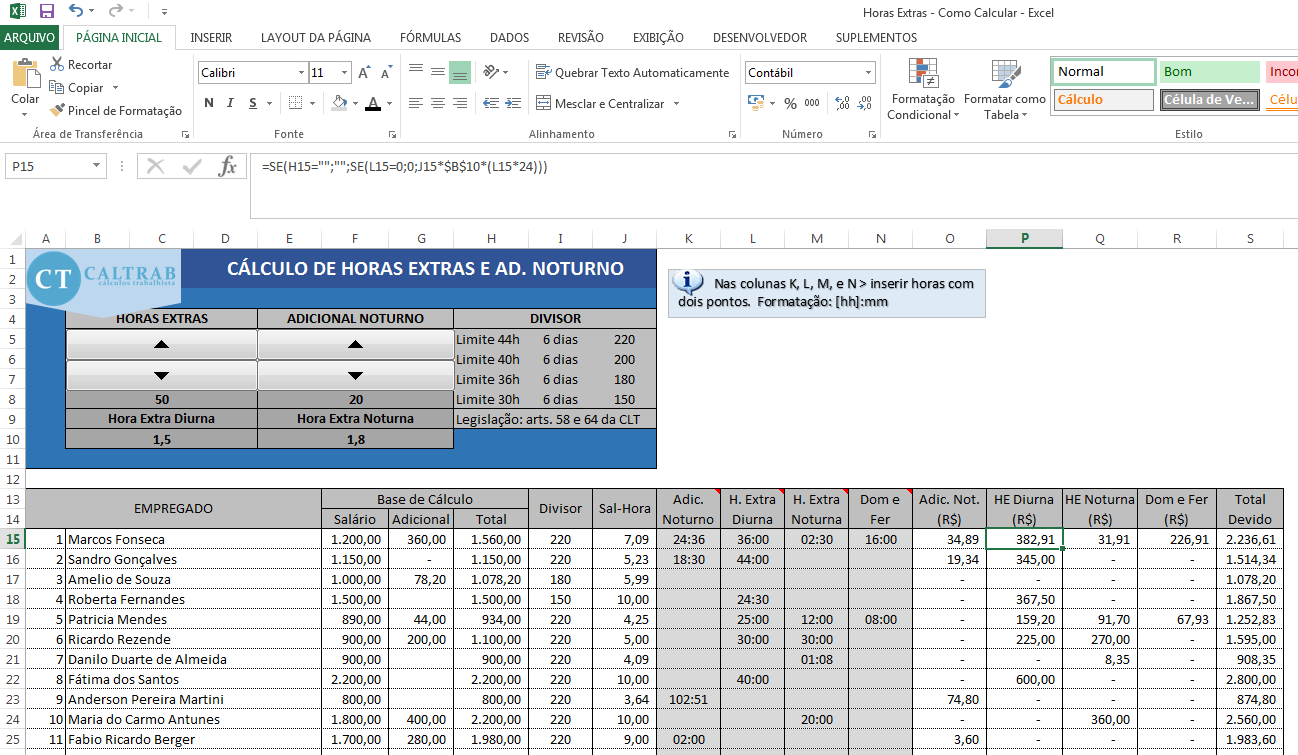This screenshot has width=1298, height=755.
Task: Switch to FÓRMULAS tab
Action: click(430, 38)
